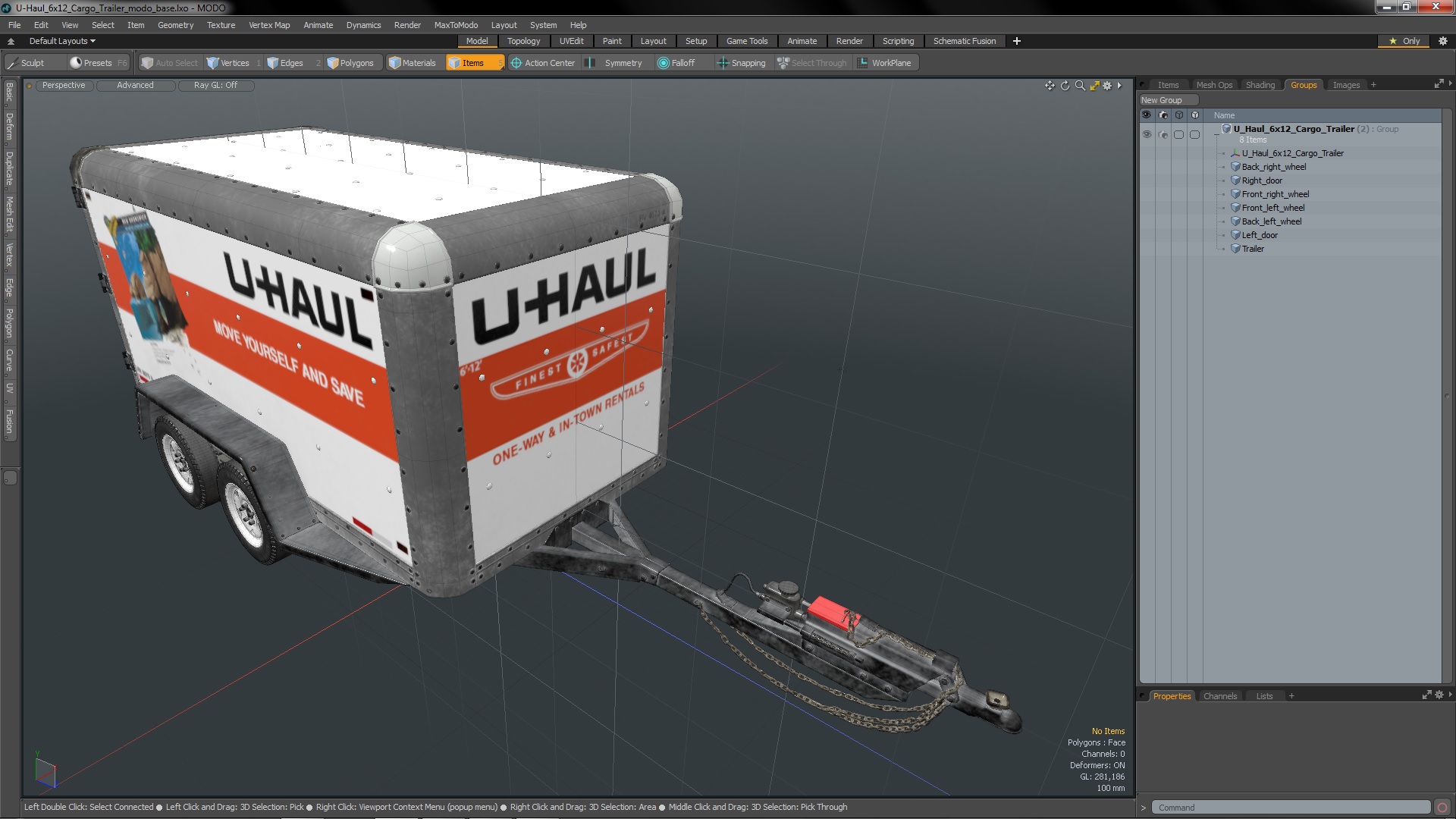Open the Perspective view type dropdown

click(64, 86)
